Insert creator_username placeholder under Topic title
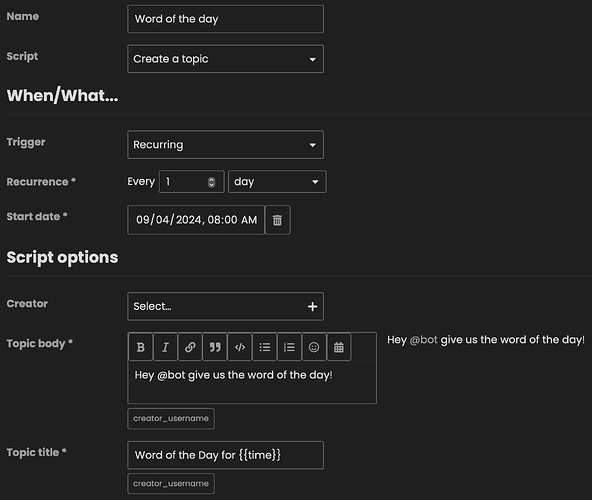This screenshot has height=500, width=592. (171, 483)
